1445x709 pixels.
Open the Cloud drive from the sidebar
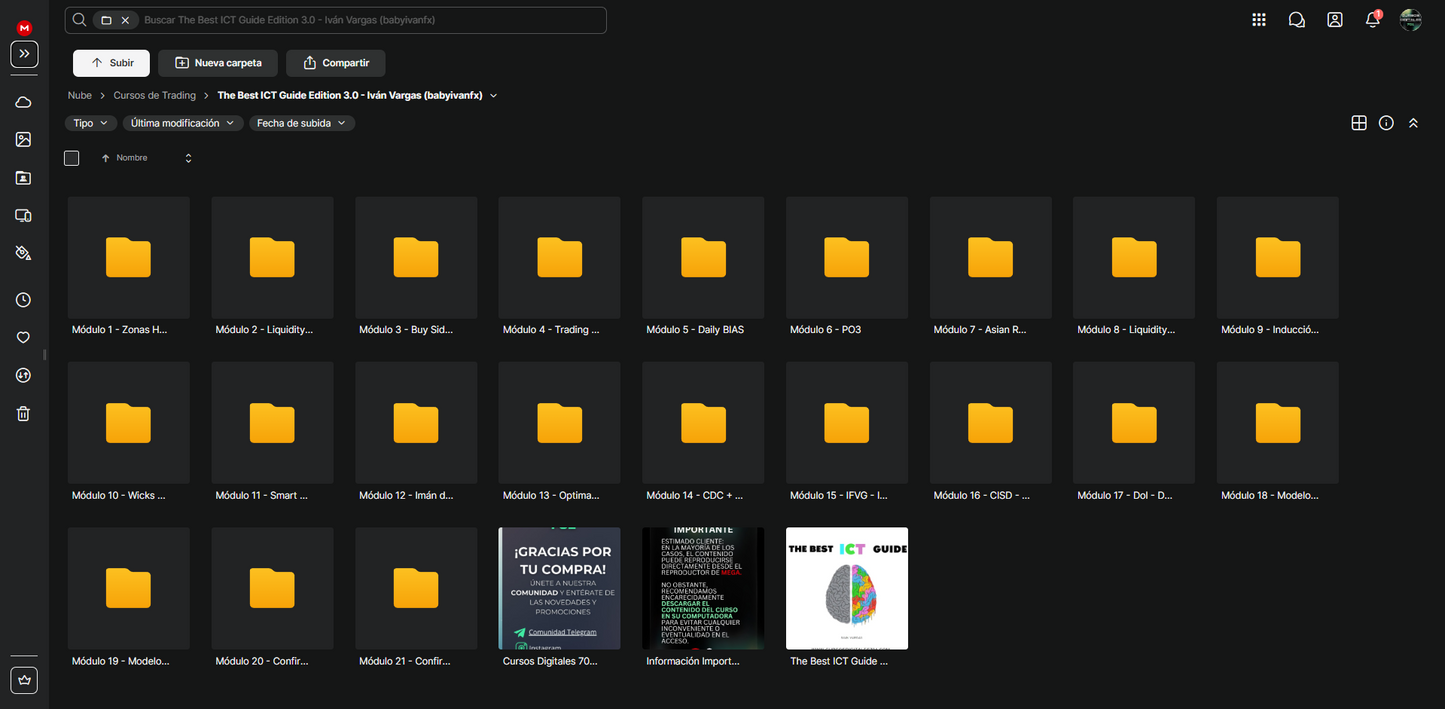(x=23, y=102)
